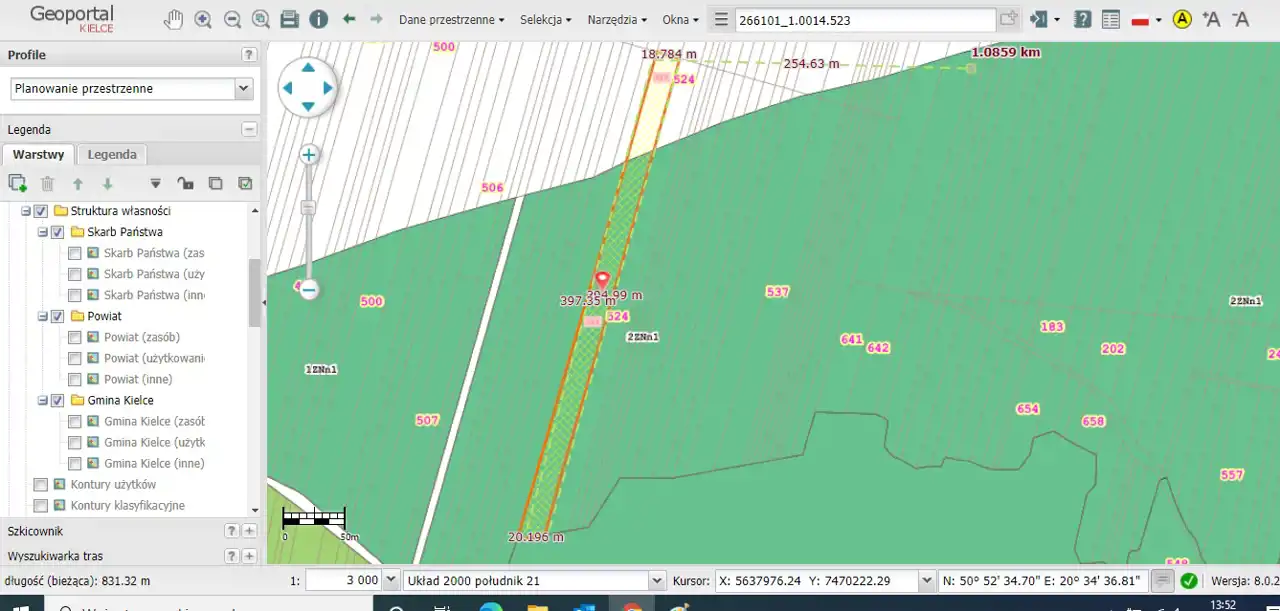Select the pan hand tool
The image size is (1280, 611).
pos(174,19)
